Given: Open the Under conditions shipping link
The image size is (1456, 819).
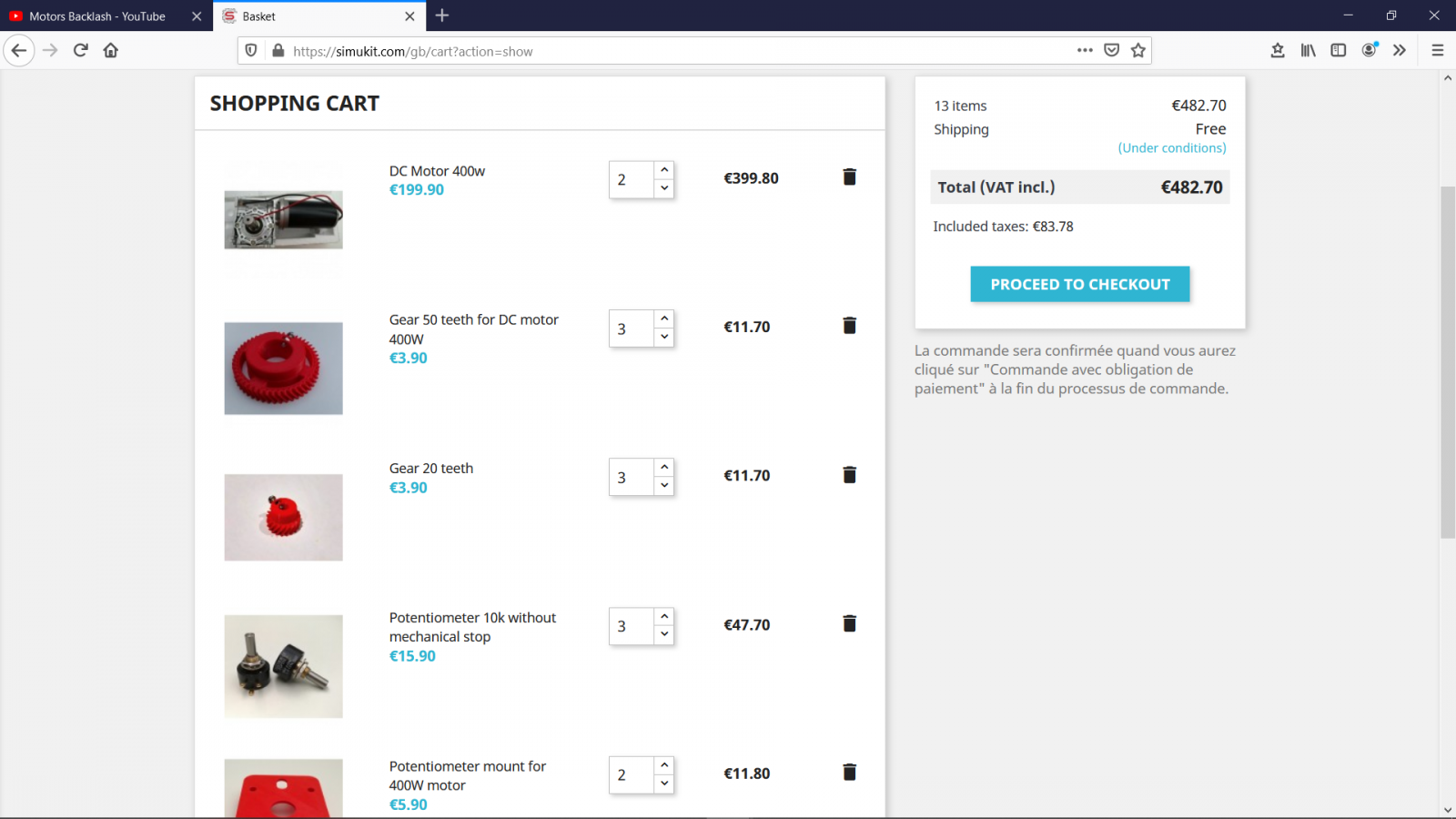Looking at the screenshot, I should 1172,147.
